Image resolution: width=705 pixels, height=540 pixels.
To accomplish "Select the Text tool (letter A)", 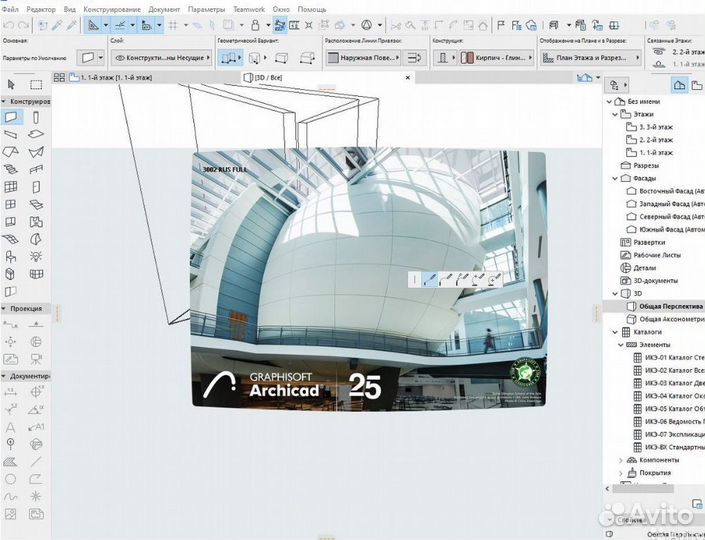I will pyautogui.click(x=11, y=427).
